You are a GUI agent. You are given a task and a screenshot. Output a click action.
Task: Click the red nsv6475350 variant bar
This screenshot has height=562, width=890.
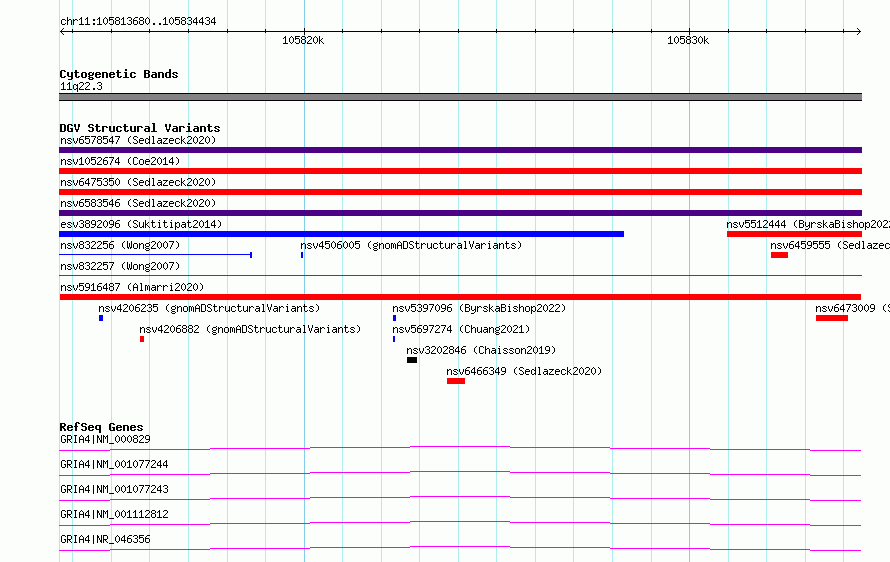460,192
